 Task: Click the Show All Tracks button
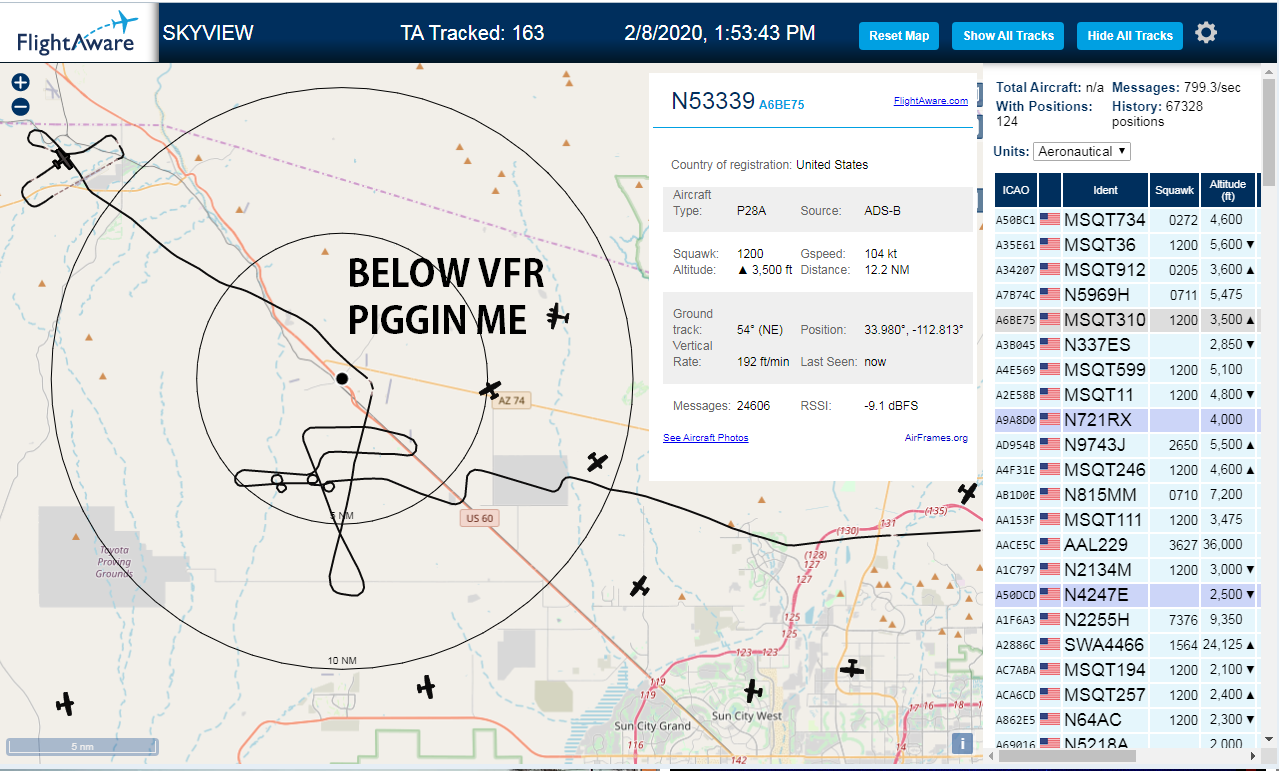coord(1008,36)
